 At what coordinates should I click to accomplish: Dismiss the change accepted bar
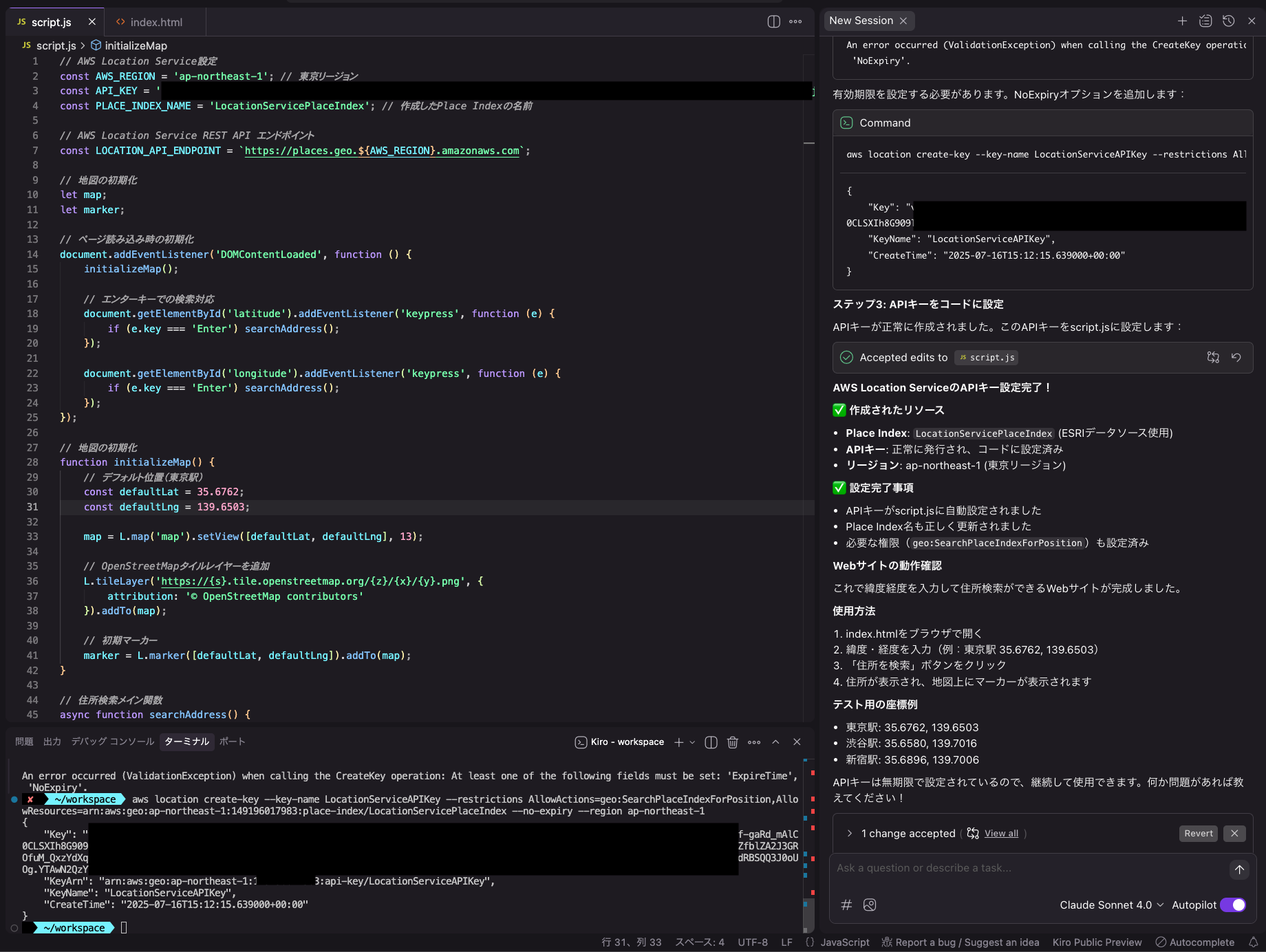(1234, 834)
